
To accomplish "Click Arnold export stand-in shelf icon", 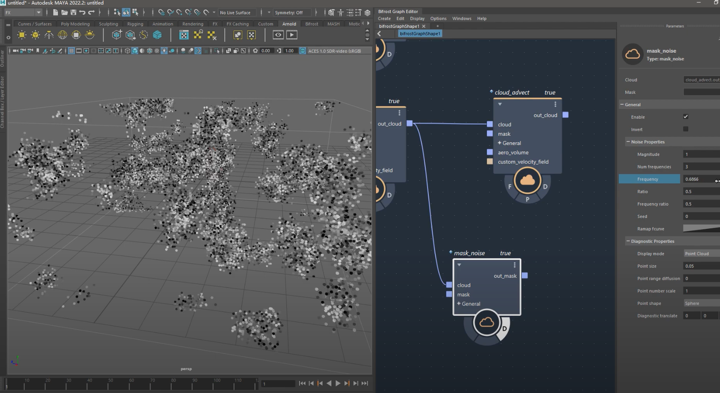I will click(130, 35).
